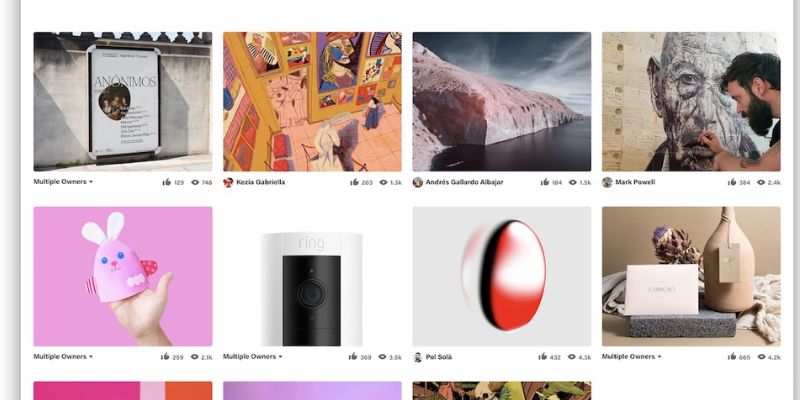
Task: Expand Multiple Owners under pink bunny project
Action: point(63,357)
